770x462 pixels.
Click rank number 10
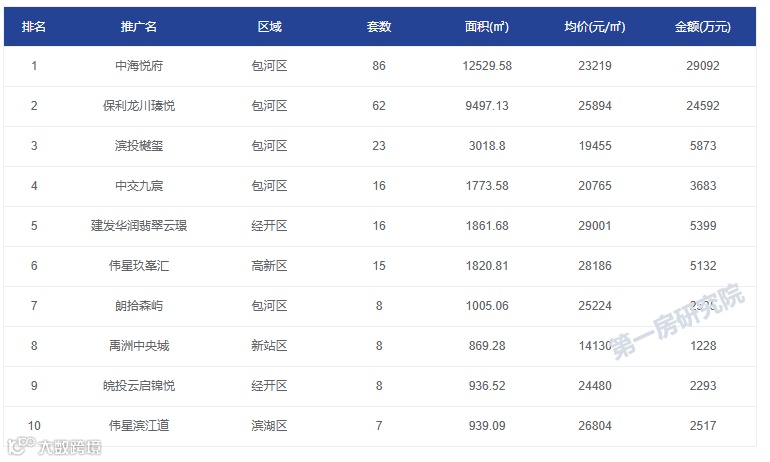(x=34, y=426)
